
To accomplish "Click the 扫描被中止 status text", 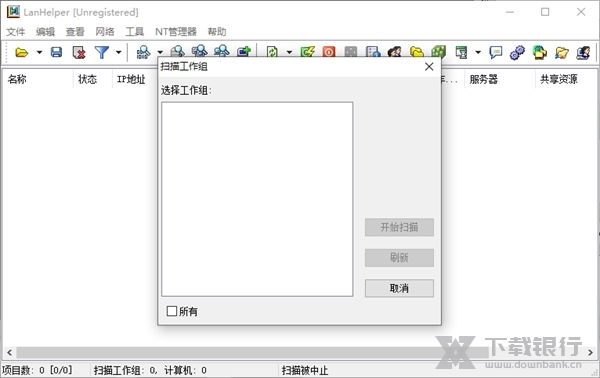I will pyautogui.click(x=305, y=370).
